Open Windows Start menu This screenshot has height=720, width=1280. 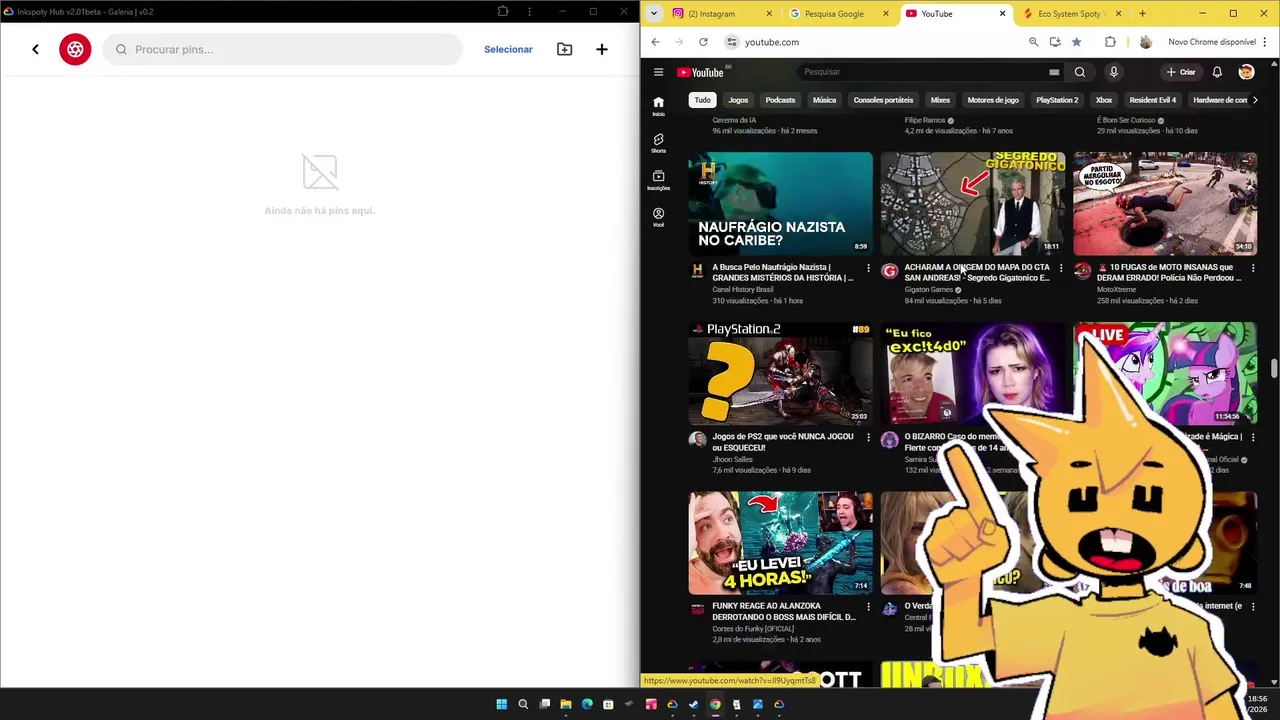501,704
